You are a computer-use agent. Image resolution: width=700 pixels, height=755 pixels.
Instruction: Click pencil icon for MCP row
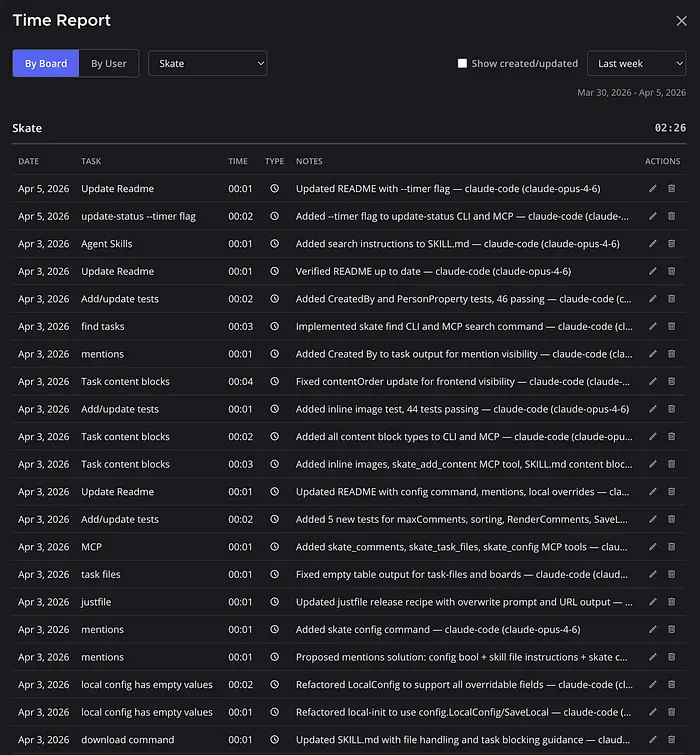tap(653, 547)
